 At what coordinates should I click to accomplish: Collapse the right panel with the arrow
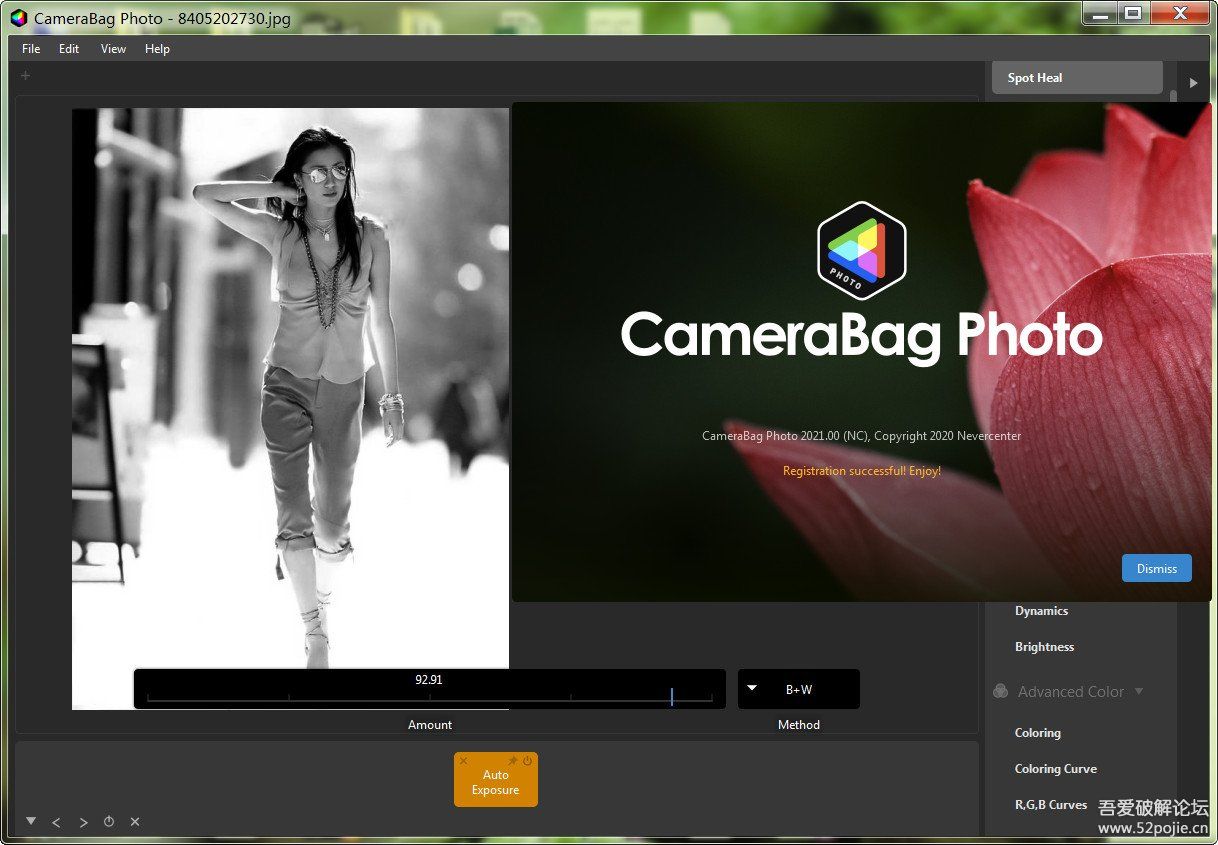click(1193, 82)
